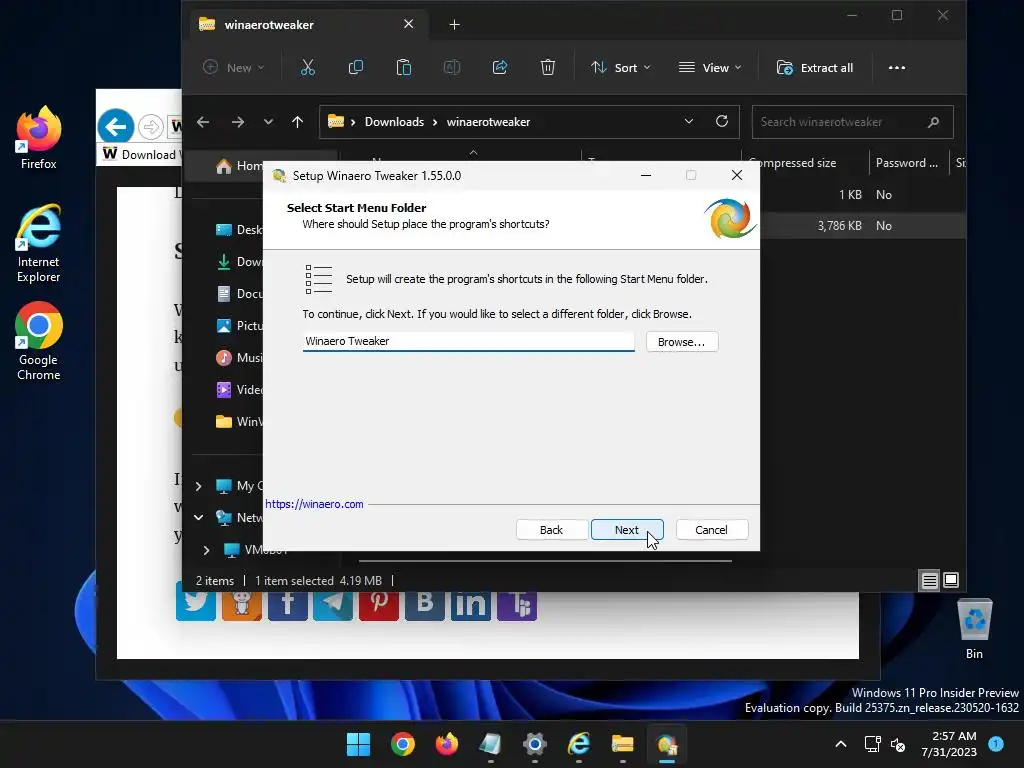Screen dimensions: 1024x768
Task: Click the Copy icon in Explorer toolbar
Action: pos(356,67)
